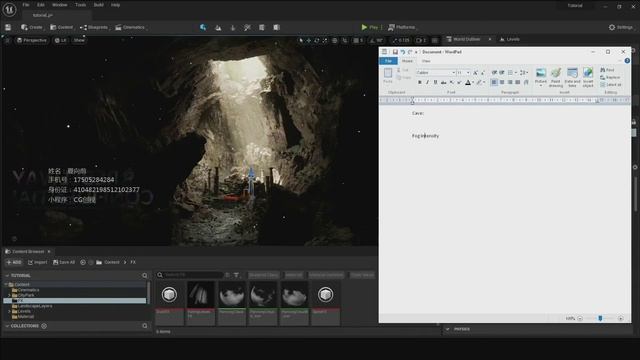The width and height of the screenshot is (640, 360).
Task: Click the save level icon in Unreal toolbar
Action: click(x=8, y=27)
